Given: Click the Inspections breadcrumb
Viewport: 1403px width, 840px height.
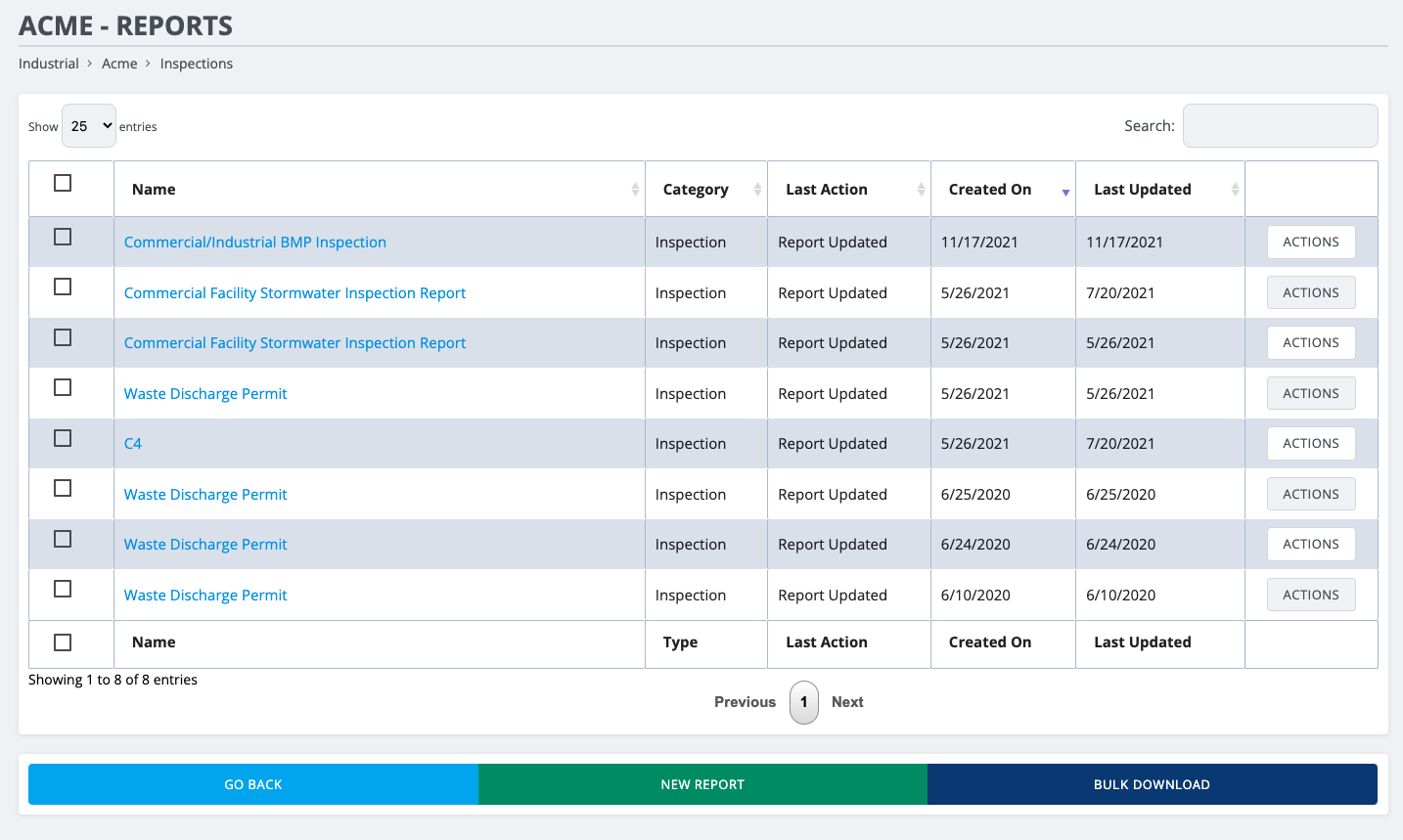Looking at the screenshot, I should click(197, 64).
